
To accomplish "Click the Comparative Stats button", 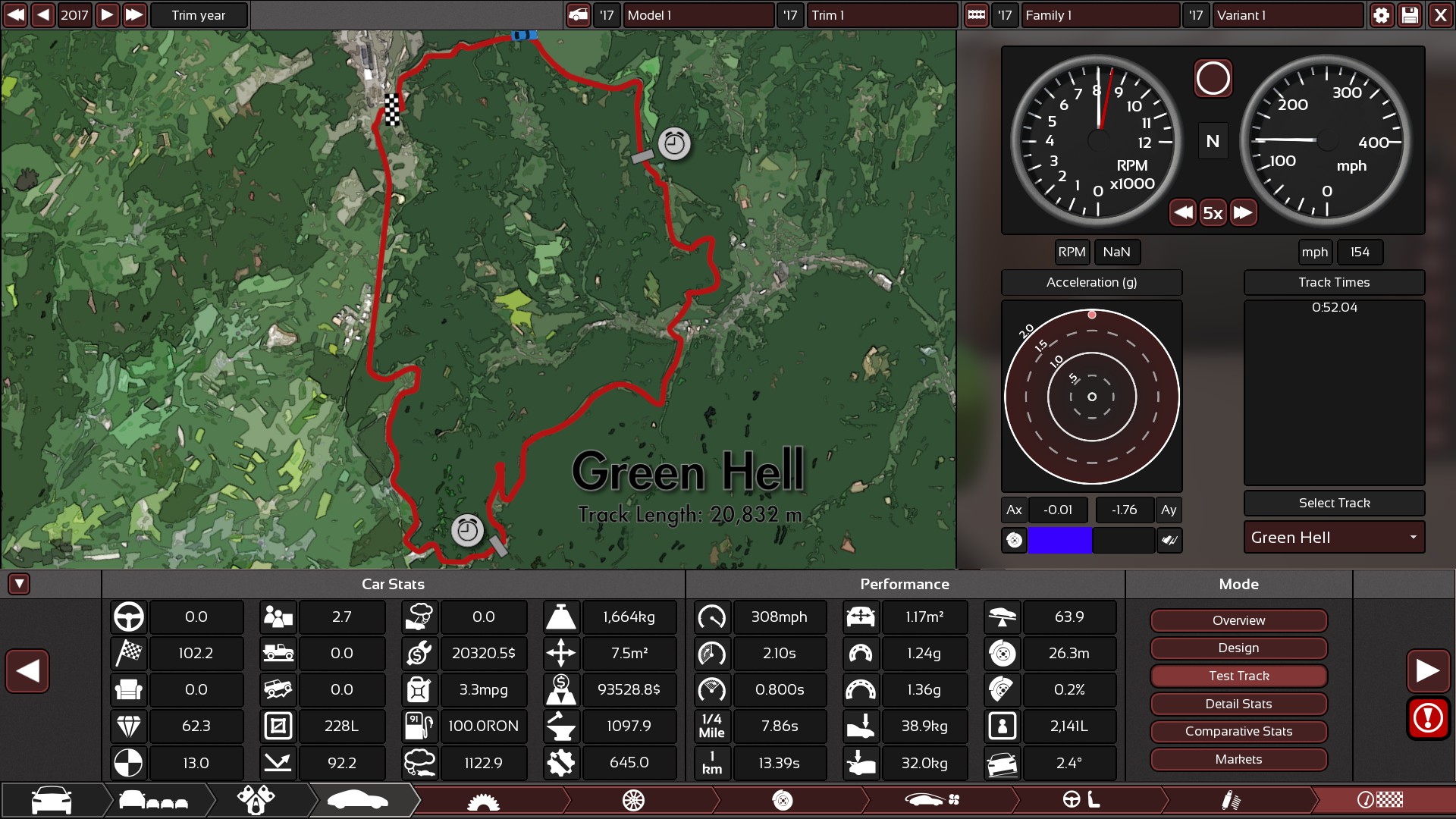I will point(1238,731).
